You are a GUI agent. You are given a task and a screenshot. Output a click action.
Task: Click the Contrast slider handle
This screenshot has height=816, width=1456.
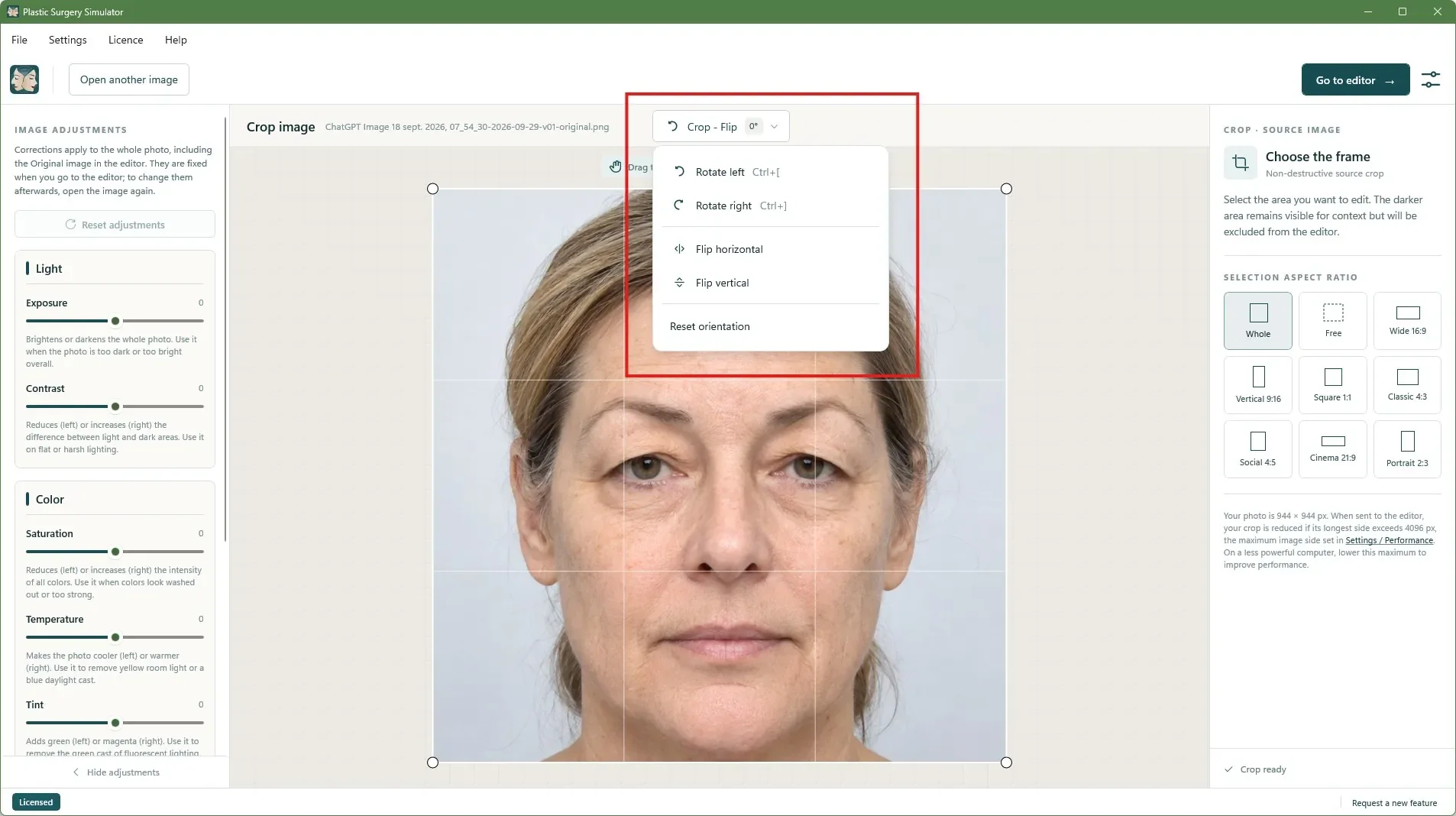click(x=115, y=406)
